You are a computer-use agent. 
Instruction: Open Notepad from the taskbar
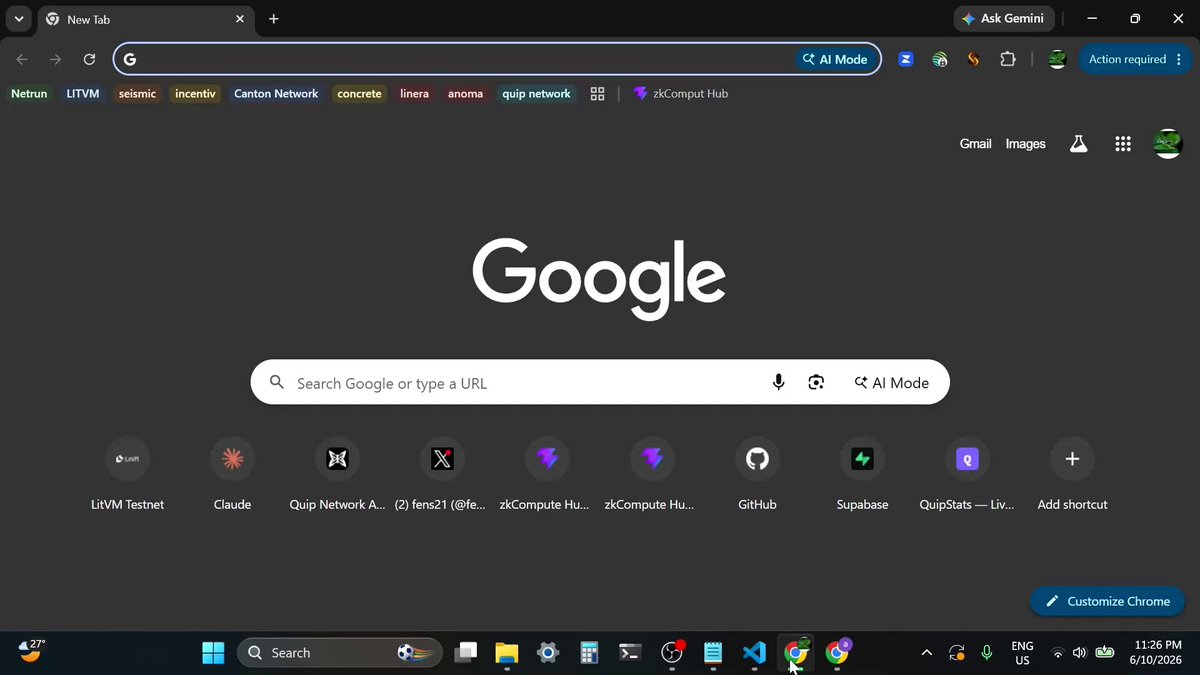click(712, 653)
